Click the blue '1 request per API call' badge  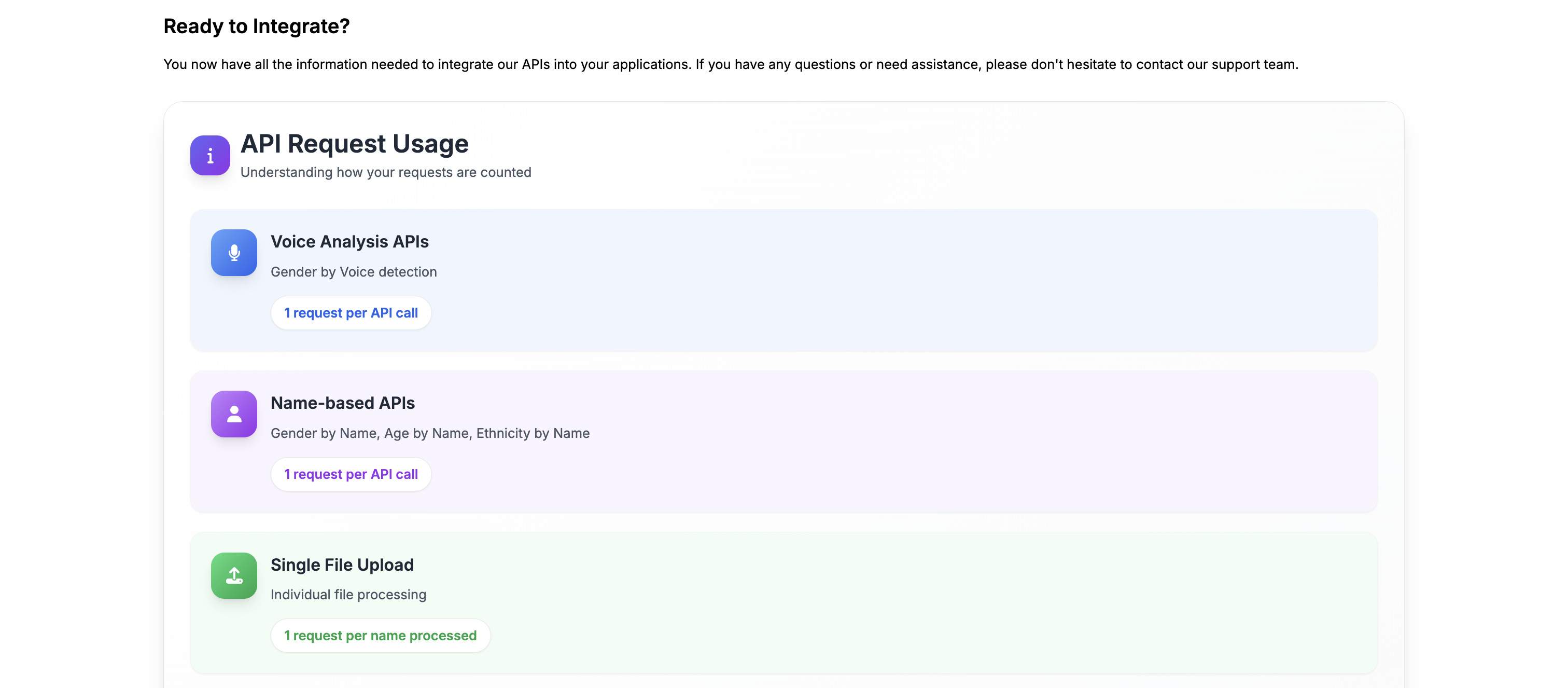click(x=351, y=313)
